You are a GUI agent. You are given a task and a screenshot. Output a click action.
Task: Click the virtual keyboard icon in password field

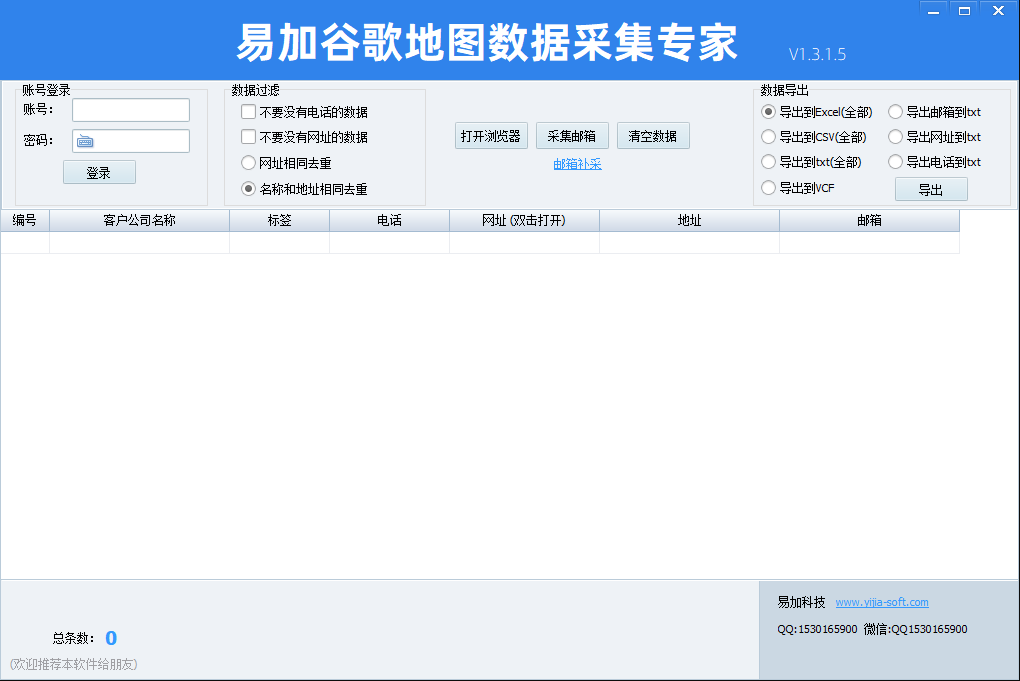85,141
